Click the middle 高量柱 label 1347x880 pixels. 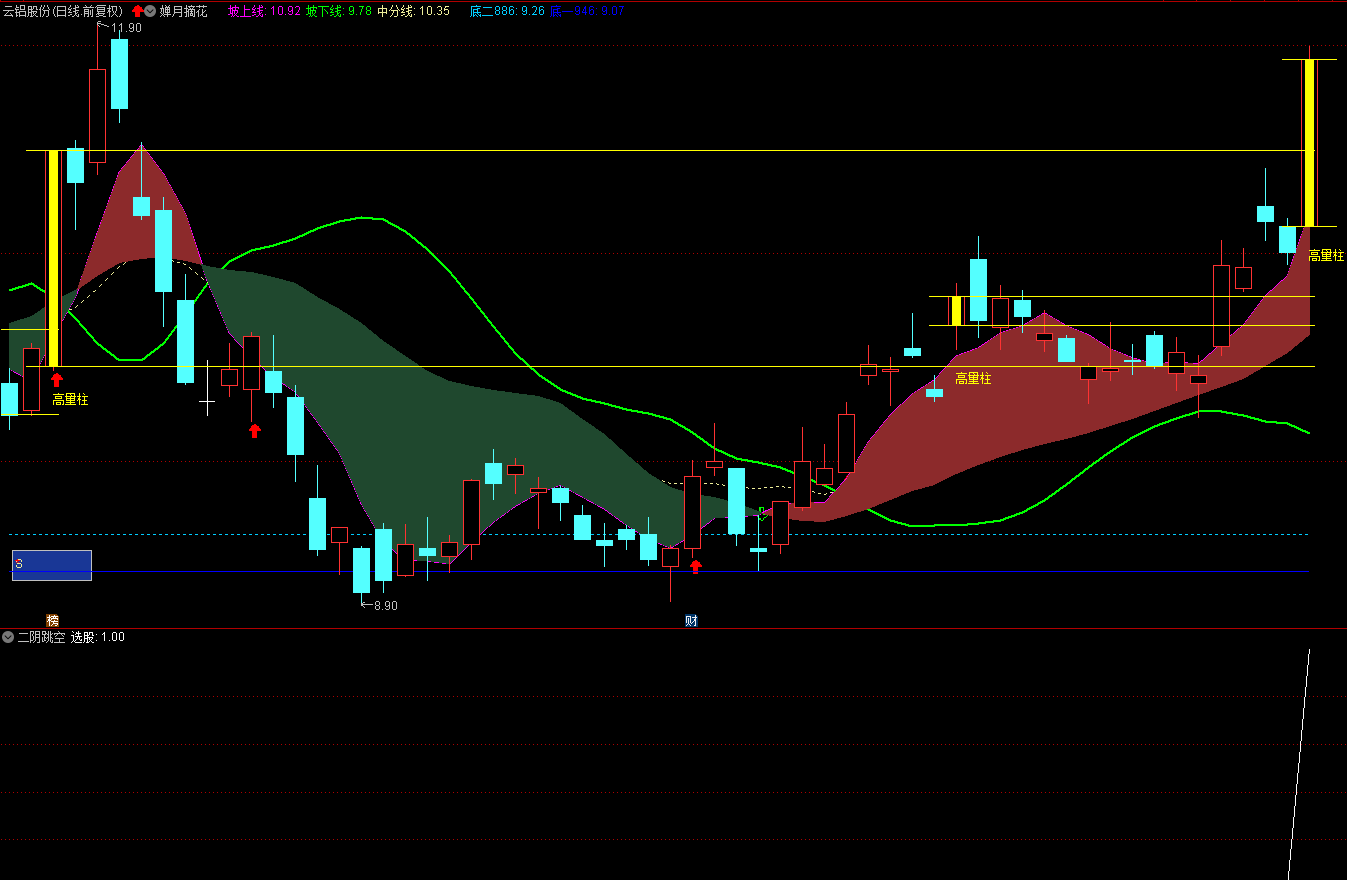[x=973, y=378]
